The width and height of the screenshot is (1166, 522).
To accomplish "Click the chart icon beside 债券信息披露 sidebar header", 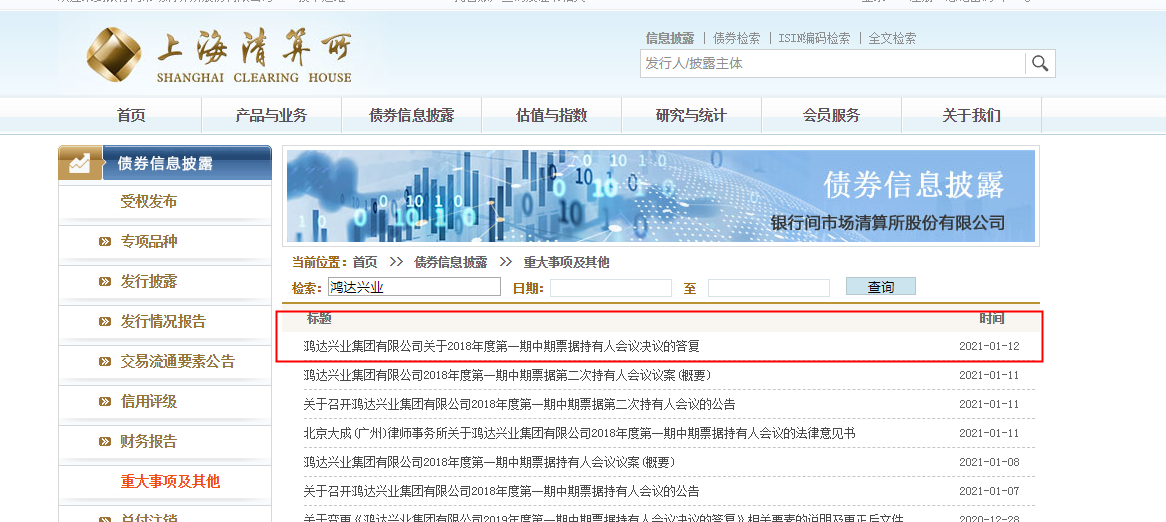I will (x=80, y=164).
